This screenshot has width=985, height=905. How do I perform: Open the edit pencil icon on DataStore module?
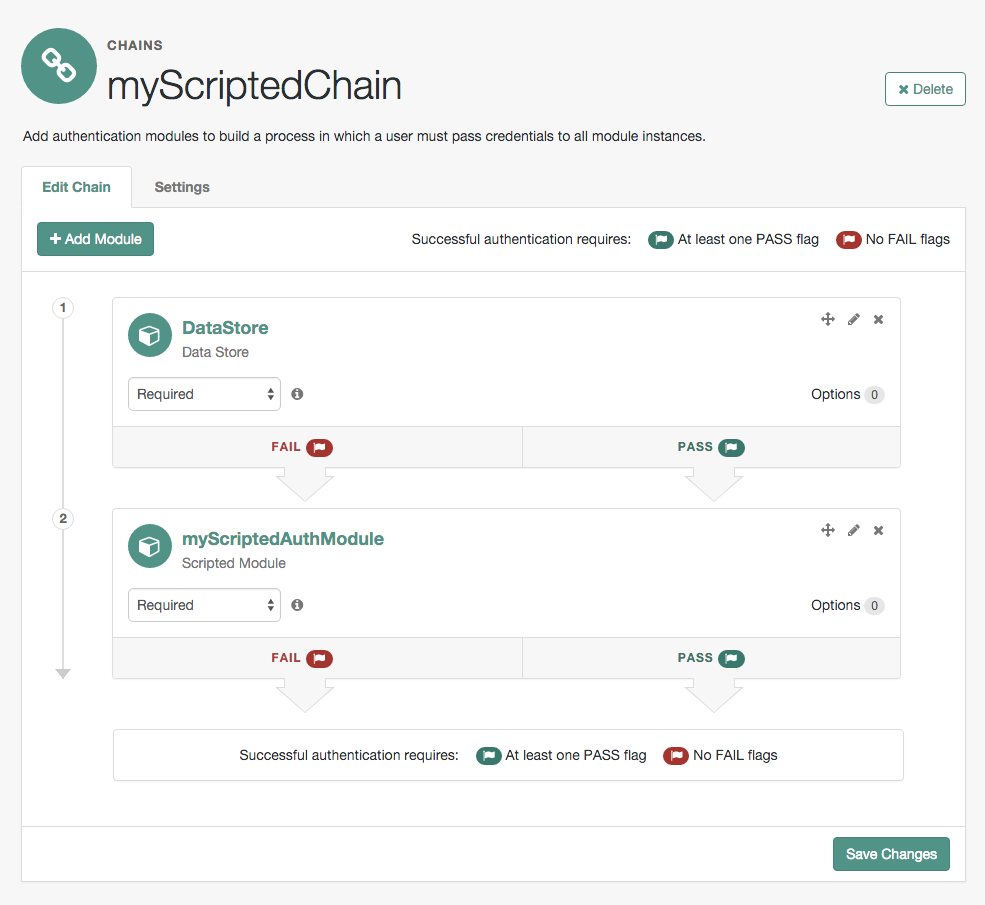coord(853,319)
